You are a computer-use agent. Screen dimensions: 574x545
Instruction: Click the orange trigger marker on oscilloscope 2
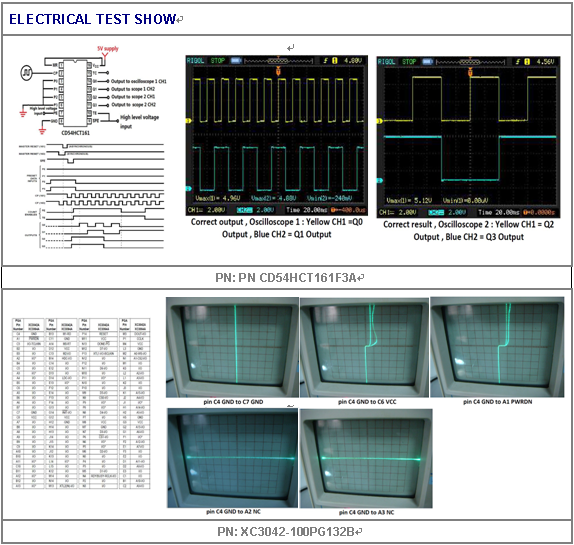tap(471, 72)
